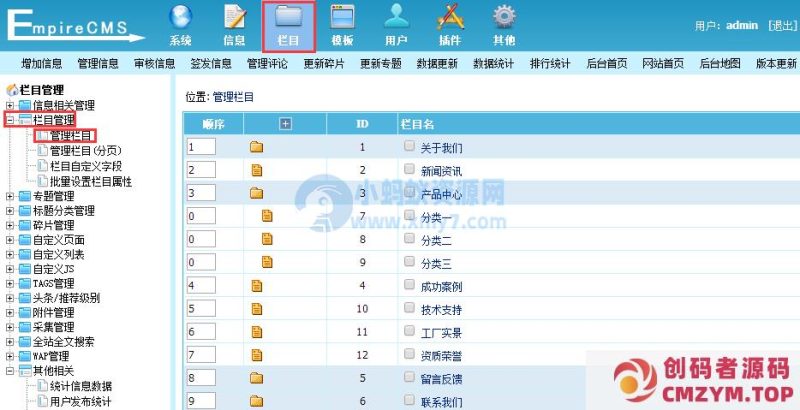
Task: Check the 留言反馈 checkbox
Action: click(x=409, y=377)
